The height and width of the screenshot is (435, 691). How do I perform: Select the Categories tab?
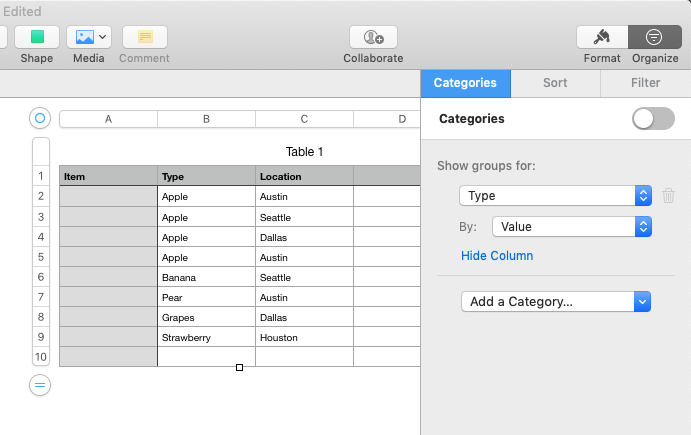[x=465, y=83]
